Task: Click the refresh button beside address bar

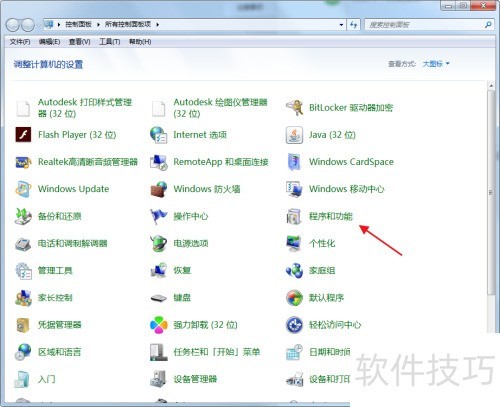Action: pyautogui.click(x=353, y=25)
